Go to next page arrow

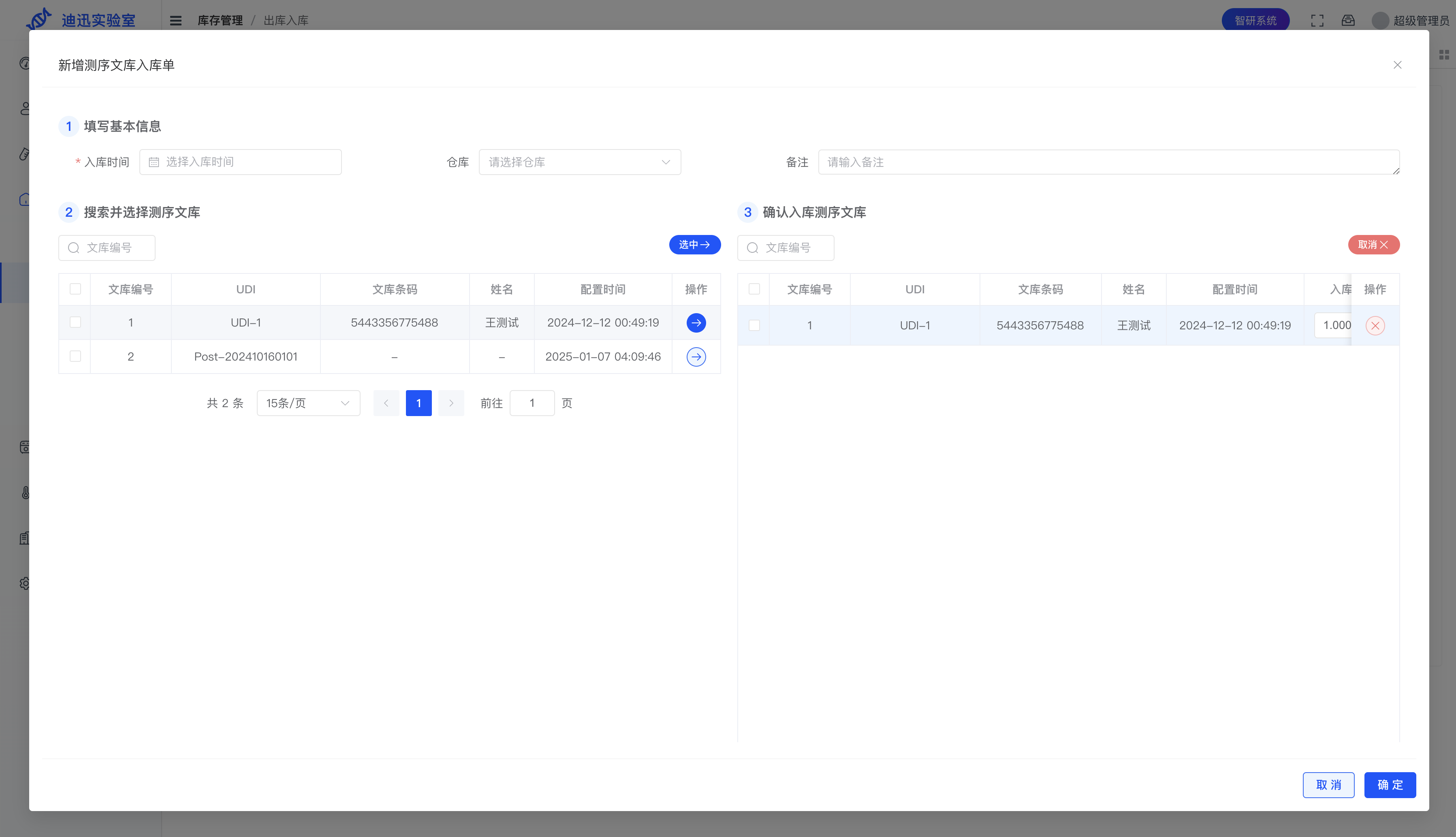click(x=450, y=403)
